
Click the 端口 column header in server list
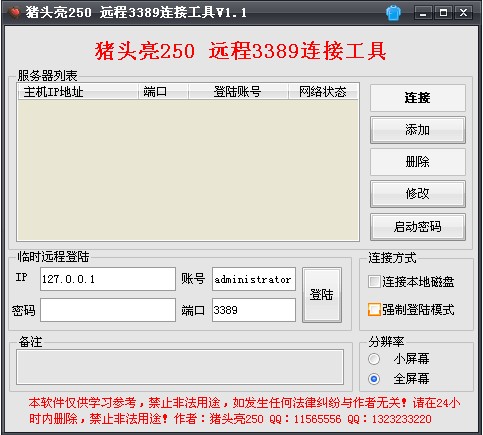click(163, 92)
